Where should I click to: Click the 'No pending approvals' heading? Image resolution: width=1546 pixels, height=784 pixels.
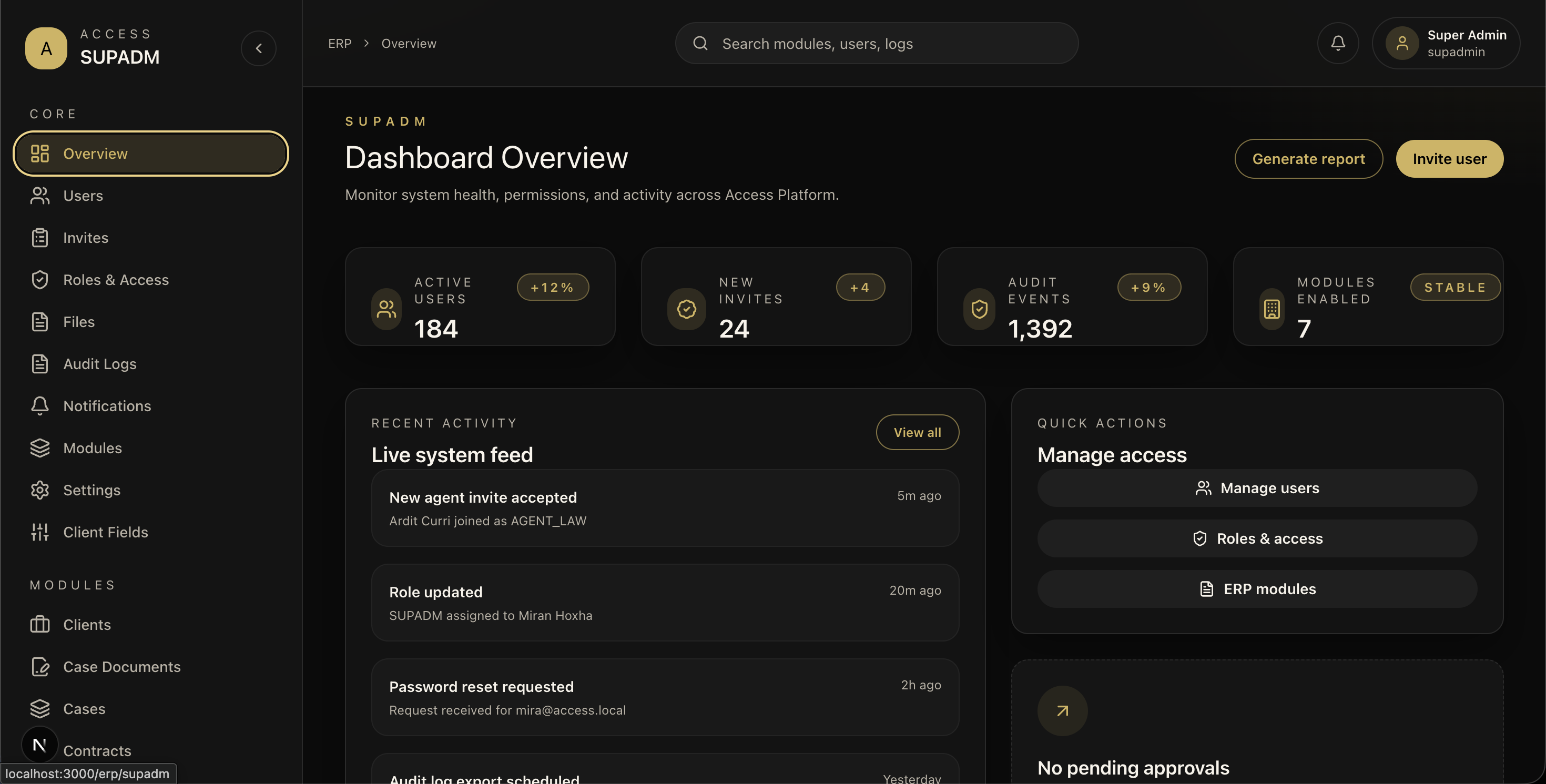tap(1133, 768)
